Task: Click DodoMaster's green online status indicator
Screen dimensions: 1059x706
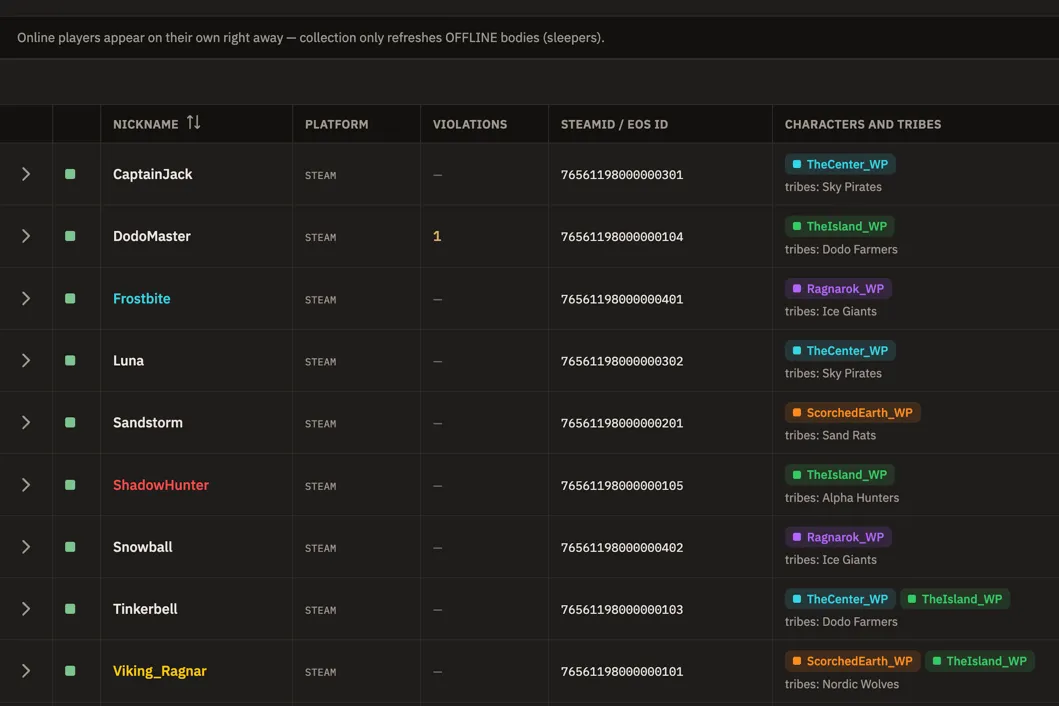Action: click(x=70, y=236)
